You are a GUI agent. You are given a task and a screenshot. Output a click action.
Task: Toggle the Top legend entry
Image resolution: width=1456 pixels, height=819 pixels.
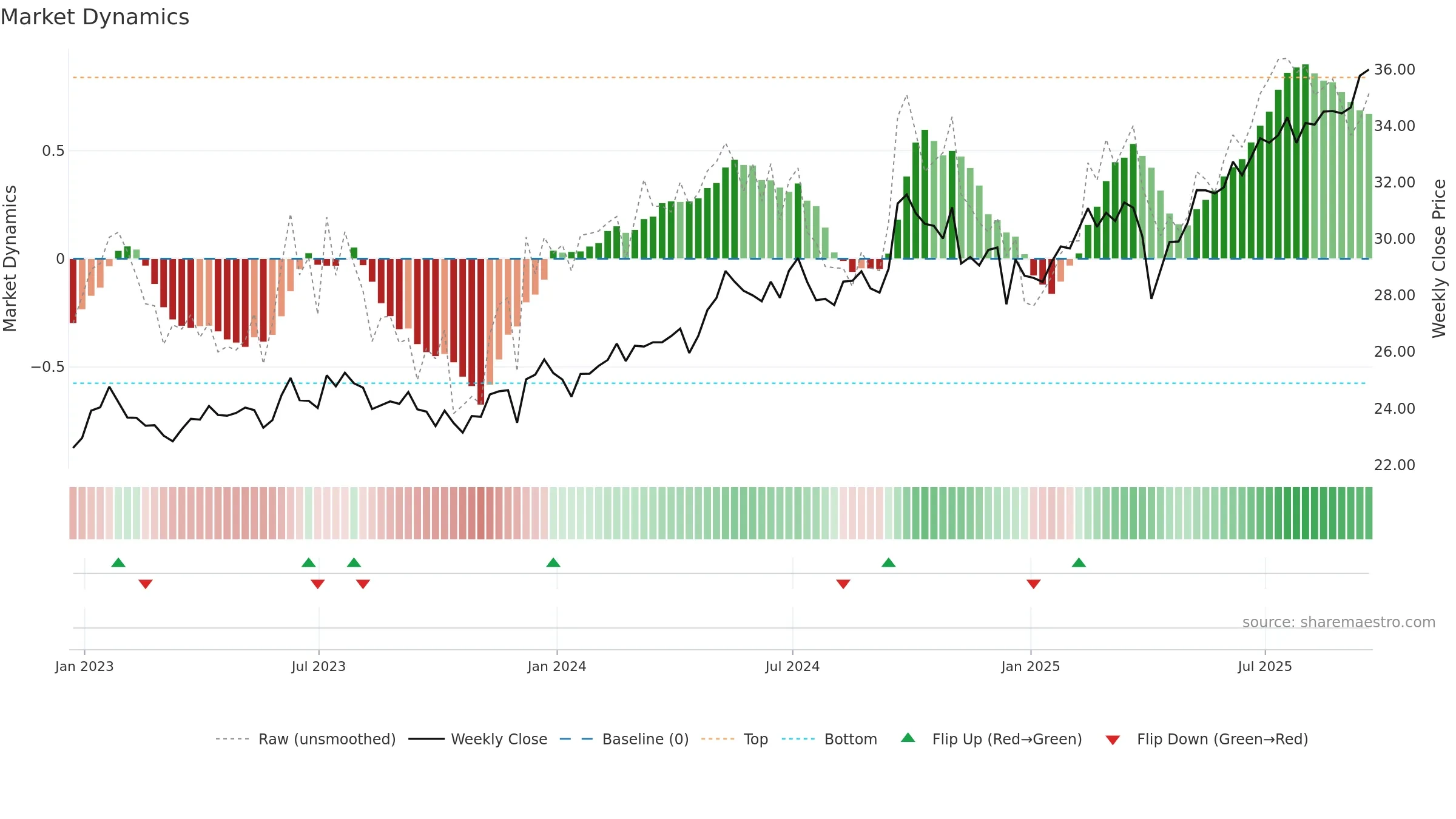coord(735,739)
